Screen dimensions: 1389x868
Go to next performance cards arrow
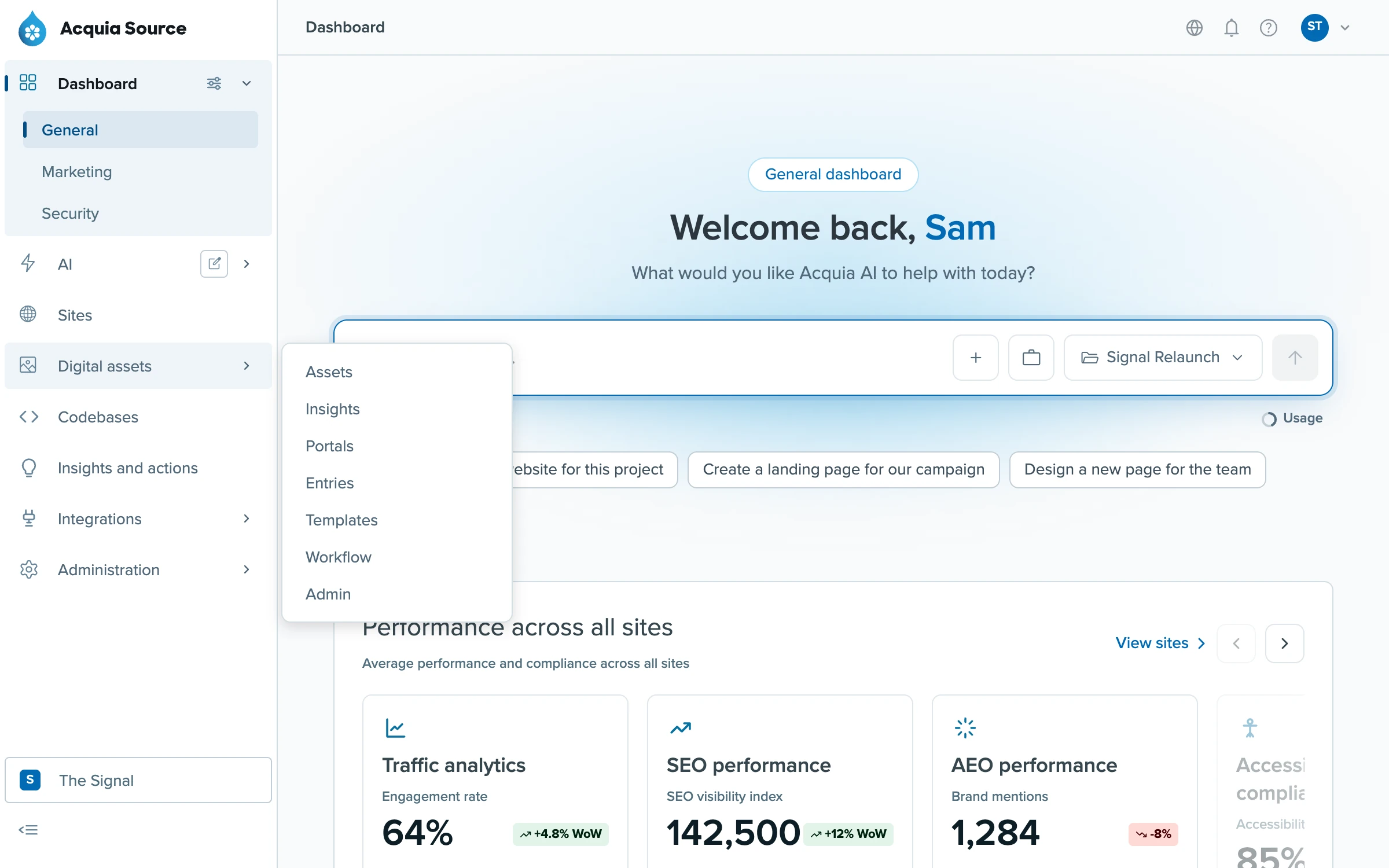pyautogui.click(x=1284, y=643)
